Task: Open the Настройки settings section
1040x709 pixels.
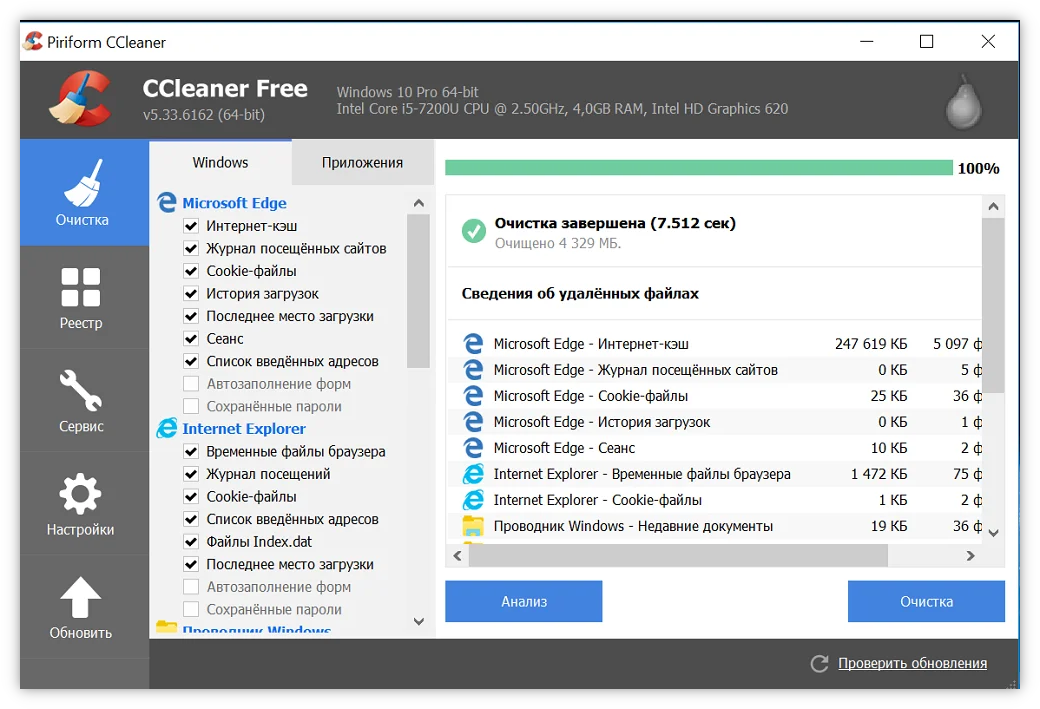Action: click(82, 503)
